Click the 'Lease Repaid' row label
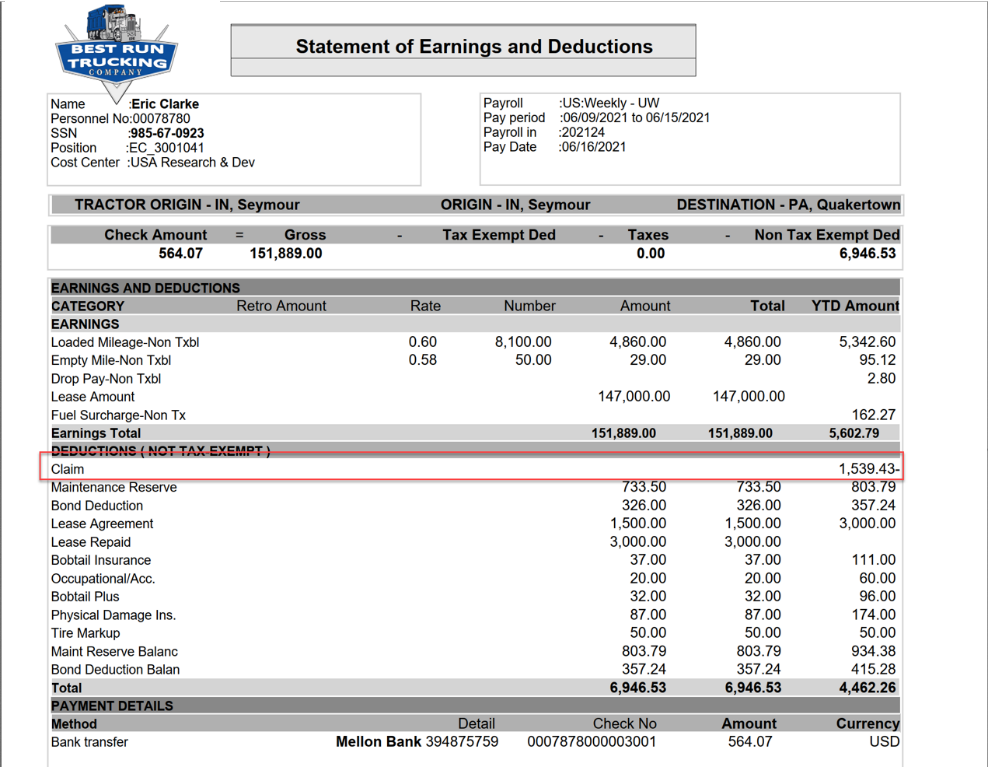 coord(91,542)
